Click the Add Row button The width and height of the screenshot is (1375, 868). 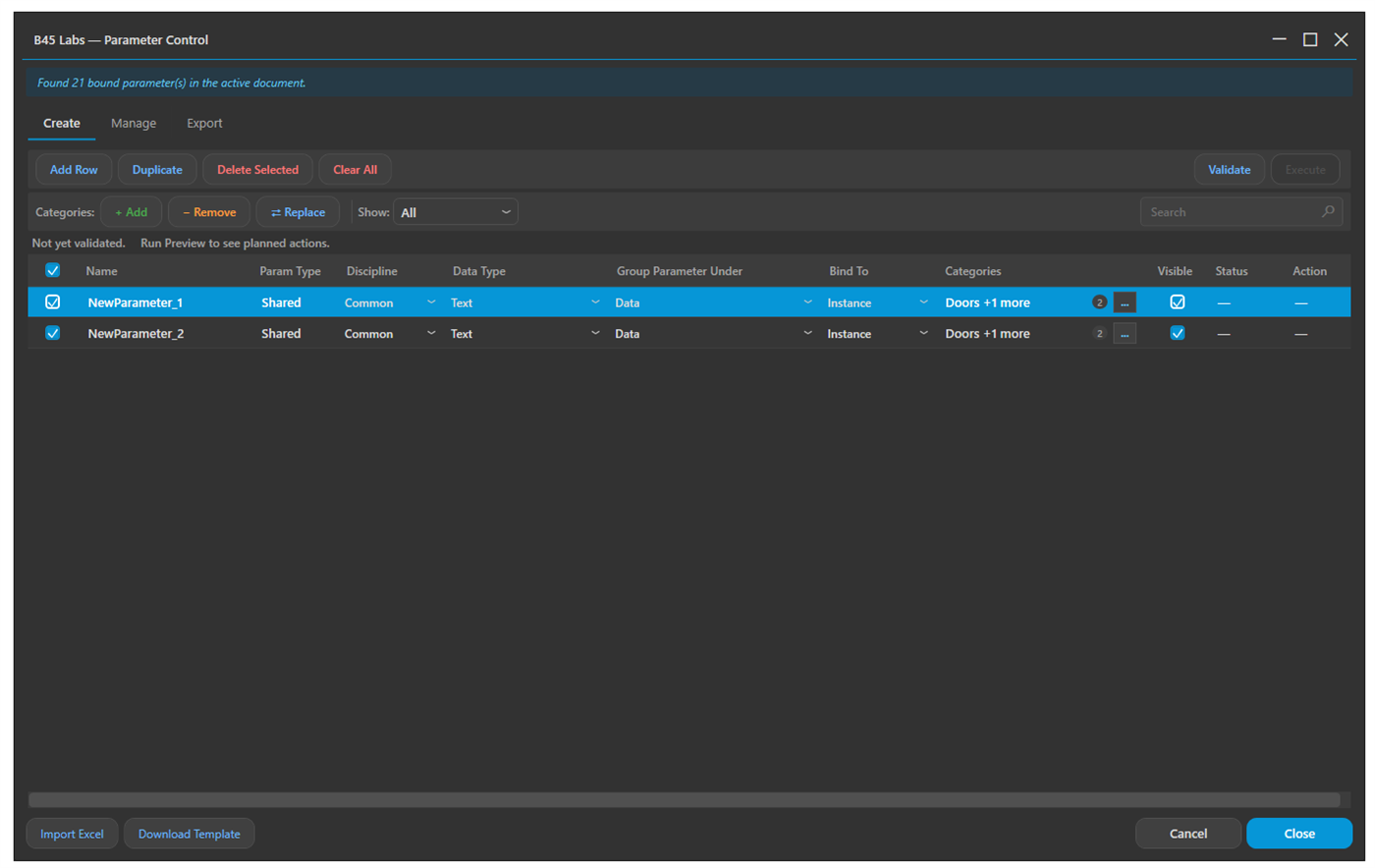point(74,169)
